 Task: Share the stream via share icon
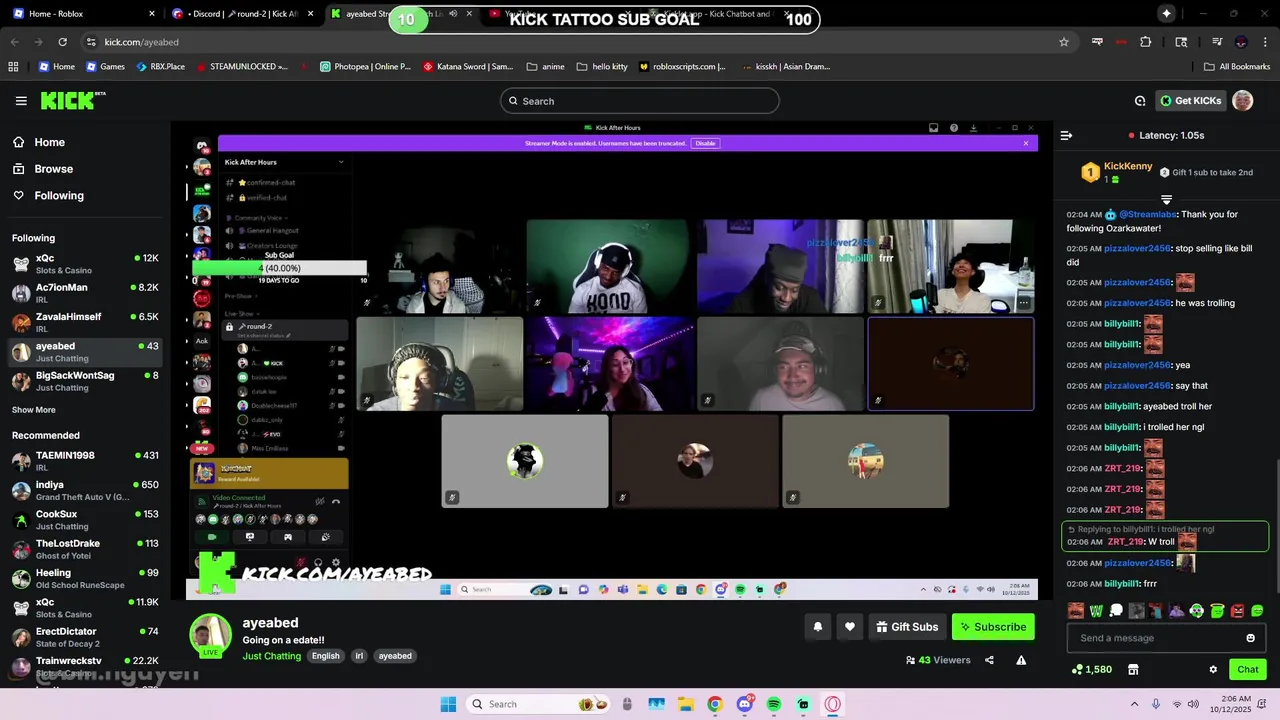[x=989, y=660]
